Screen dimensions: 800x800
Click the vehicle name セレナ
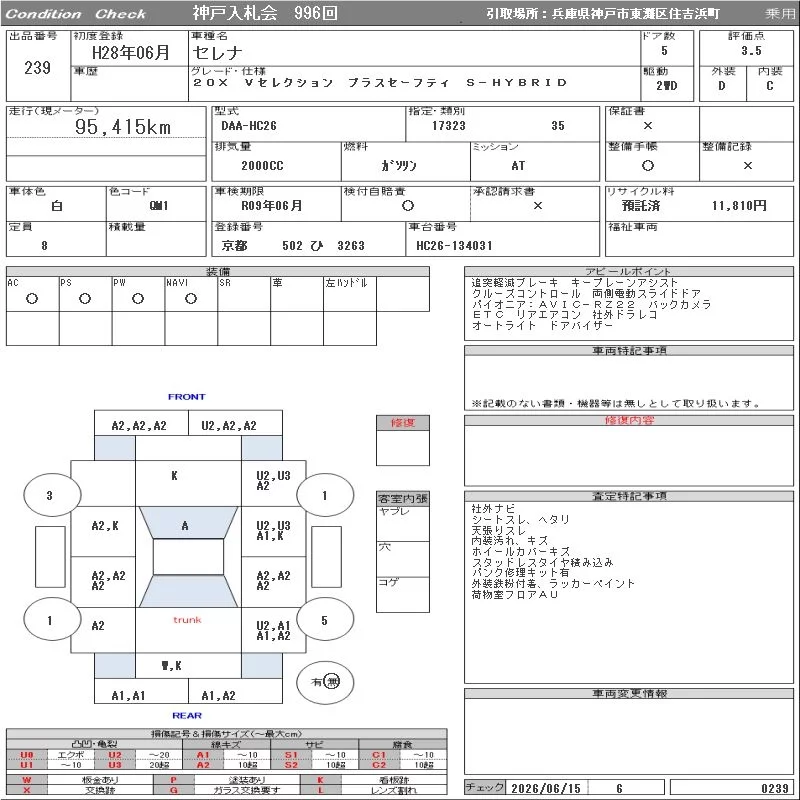click(217, 53)
